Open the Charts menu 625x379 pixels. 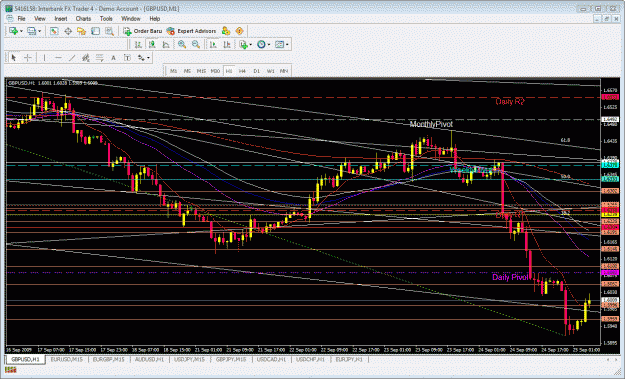(x=83, y=19)
